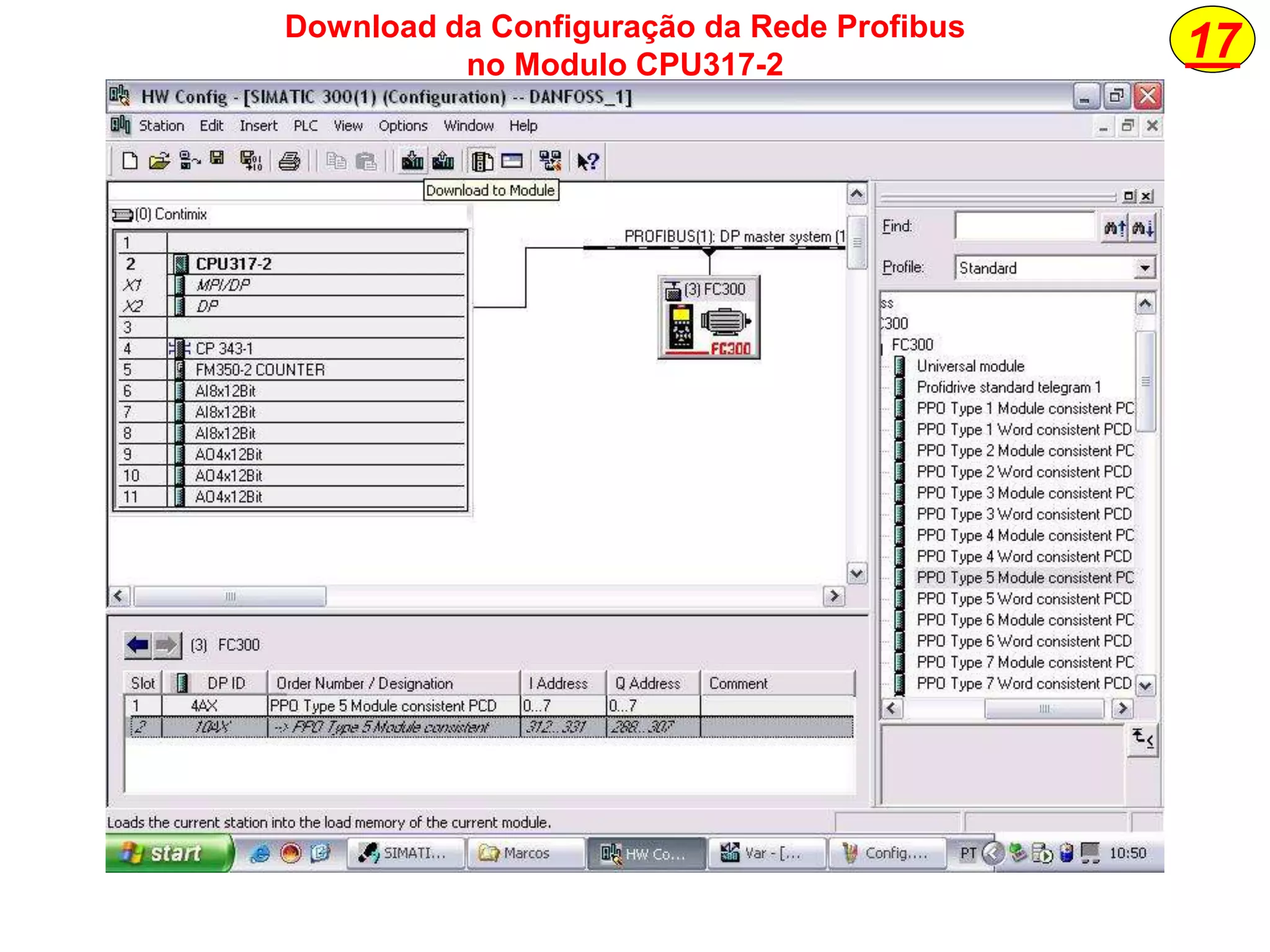The image size is (1270, 952).
Task: Click the forward arrow in detail pane
Action: point(166,645)
